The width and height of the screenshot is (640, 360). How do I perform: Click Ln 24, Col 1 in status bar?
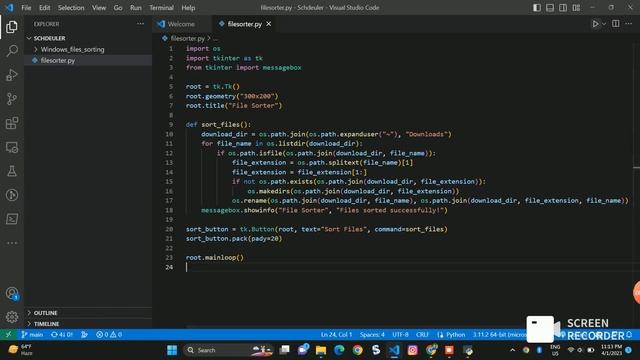tap(336, 335)
